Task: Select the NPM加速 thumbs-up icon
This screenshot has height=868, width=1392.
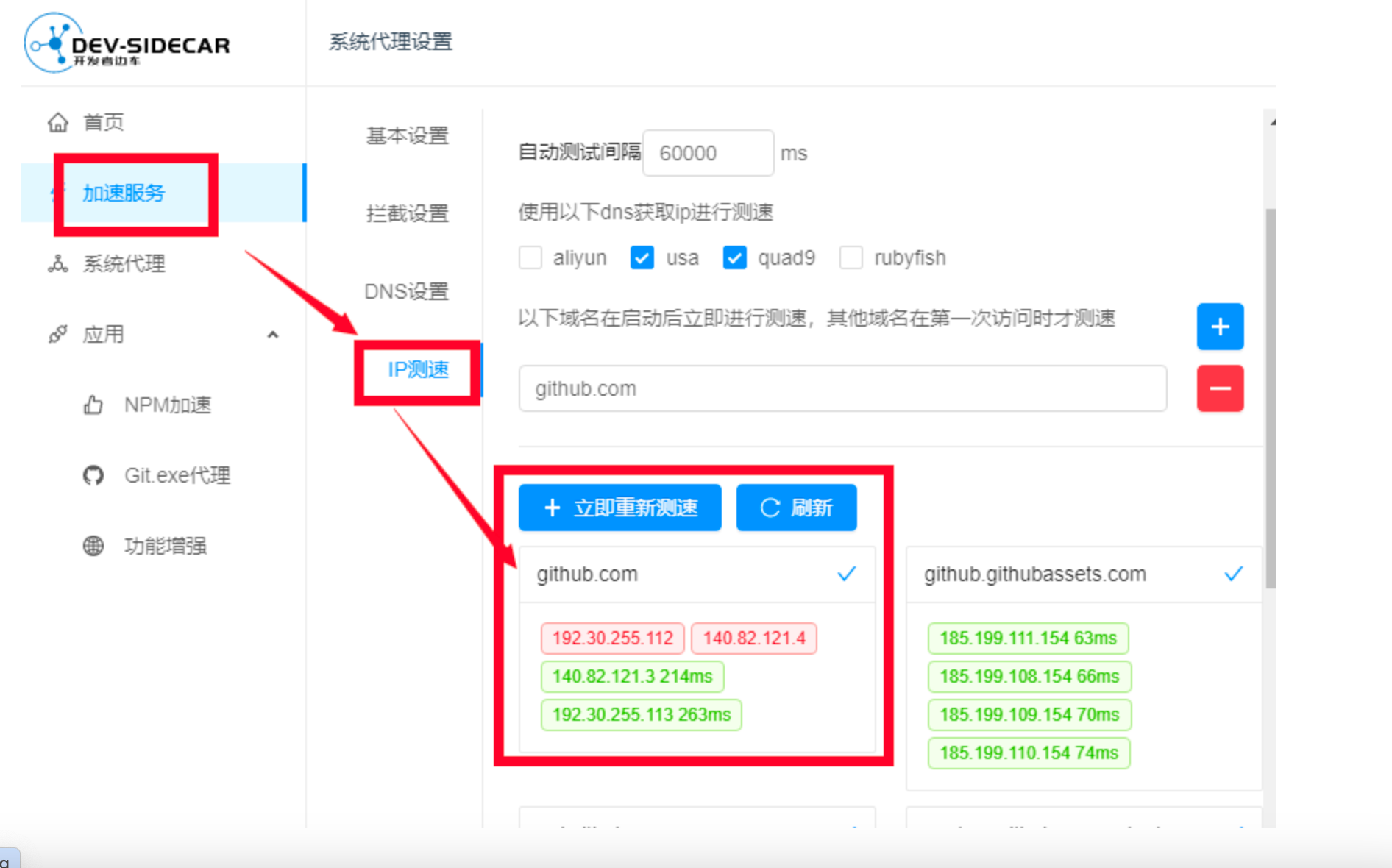Action: (93, 404)
